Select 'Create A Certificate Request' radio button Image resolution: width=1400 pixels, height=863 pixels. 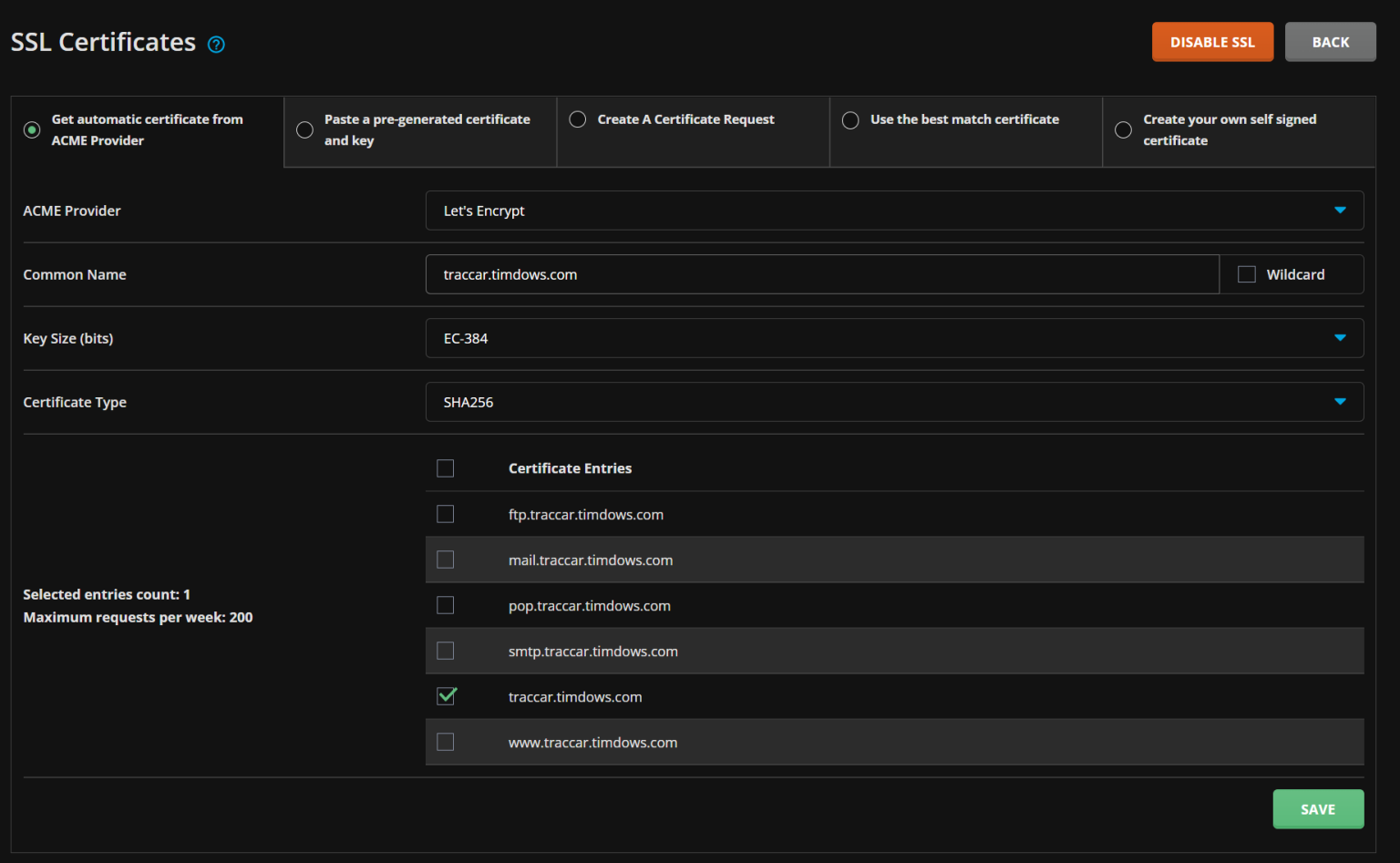pyautogui.click(x=578, y=119)
